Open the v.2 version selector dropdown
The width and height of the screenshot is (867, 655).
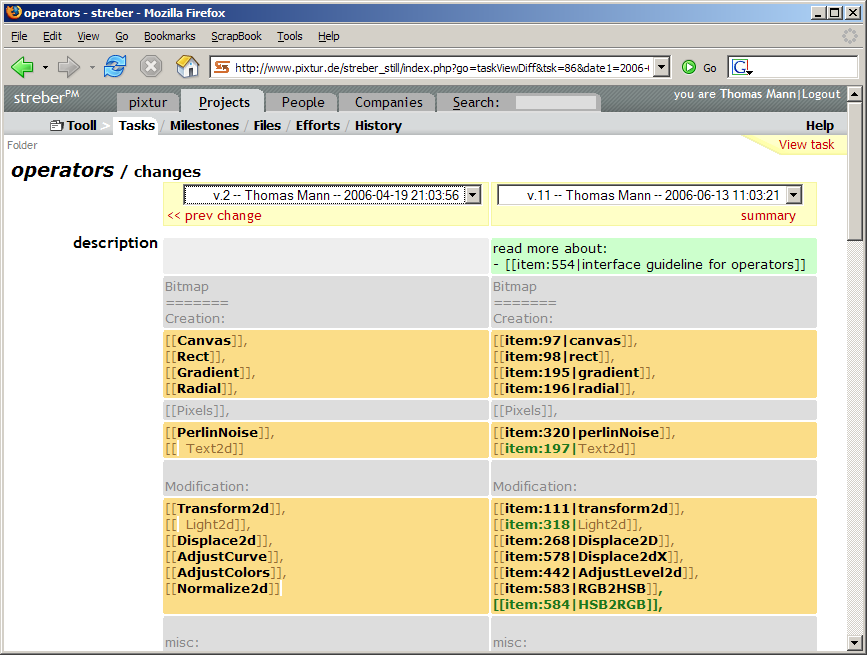[473, 195]
